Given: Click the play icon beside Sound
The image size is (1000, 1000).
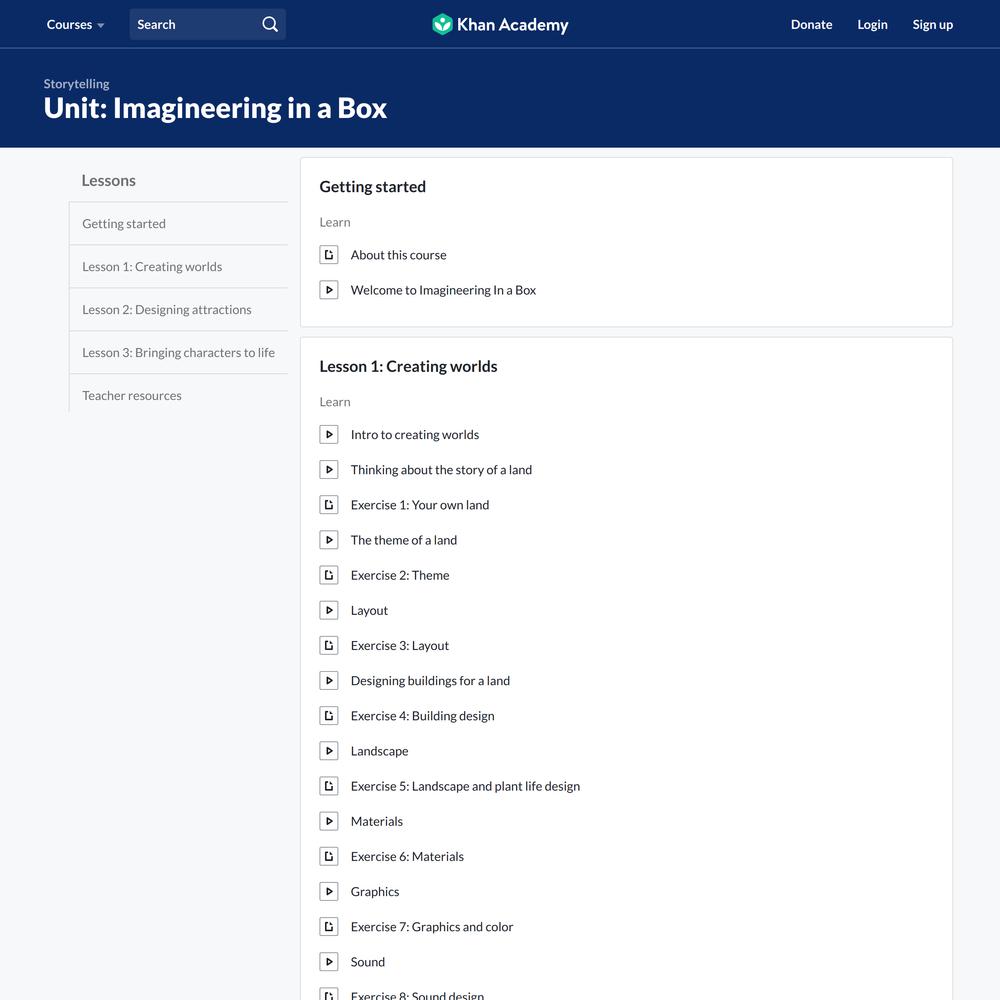Looking at the screenshot, I should tap(329, 962).
